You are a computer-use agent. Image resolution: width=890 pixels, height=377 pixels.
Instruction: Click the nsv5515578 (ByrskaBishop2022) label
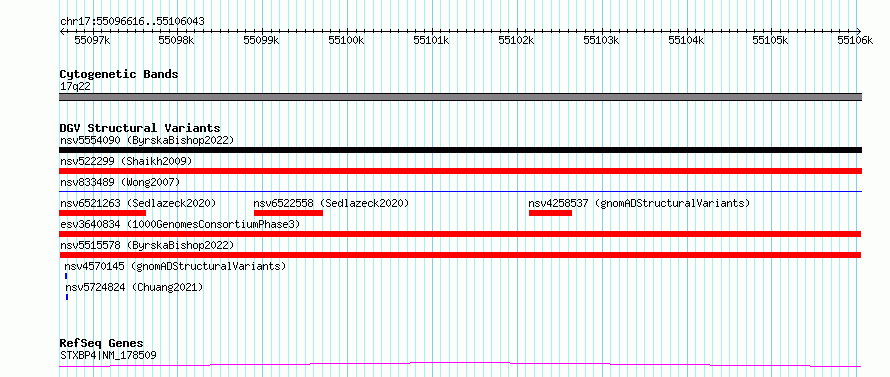(x=147, y=245)
